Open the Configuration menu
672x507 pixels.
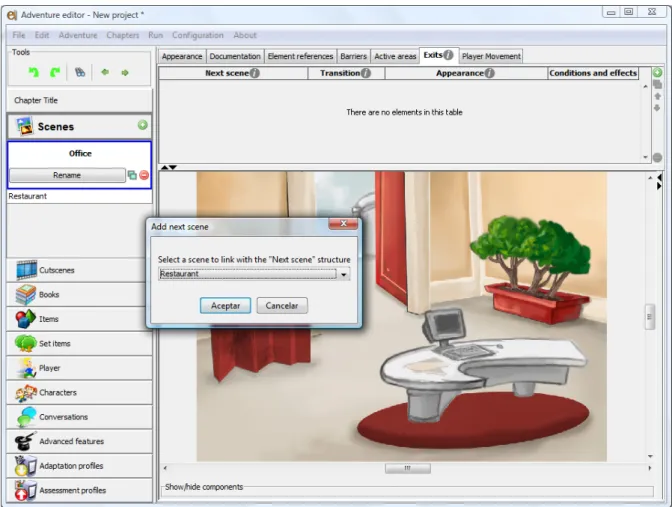click(198, 35)
